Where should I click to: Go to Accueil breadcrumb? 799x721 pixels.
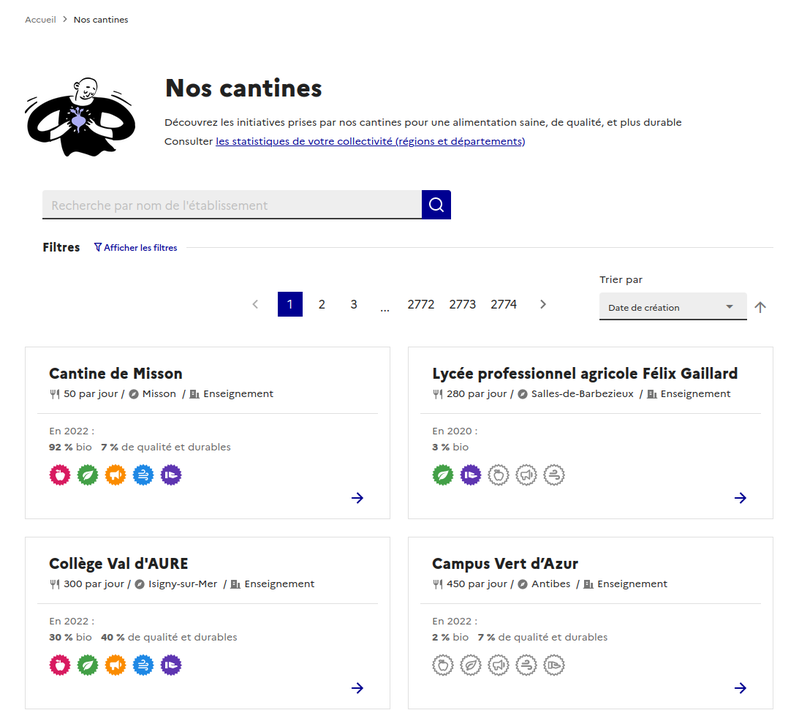40,19
